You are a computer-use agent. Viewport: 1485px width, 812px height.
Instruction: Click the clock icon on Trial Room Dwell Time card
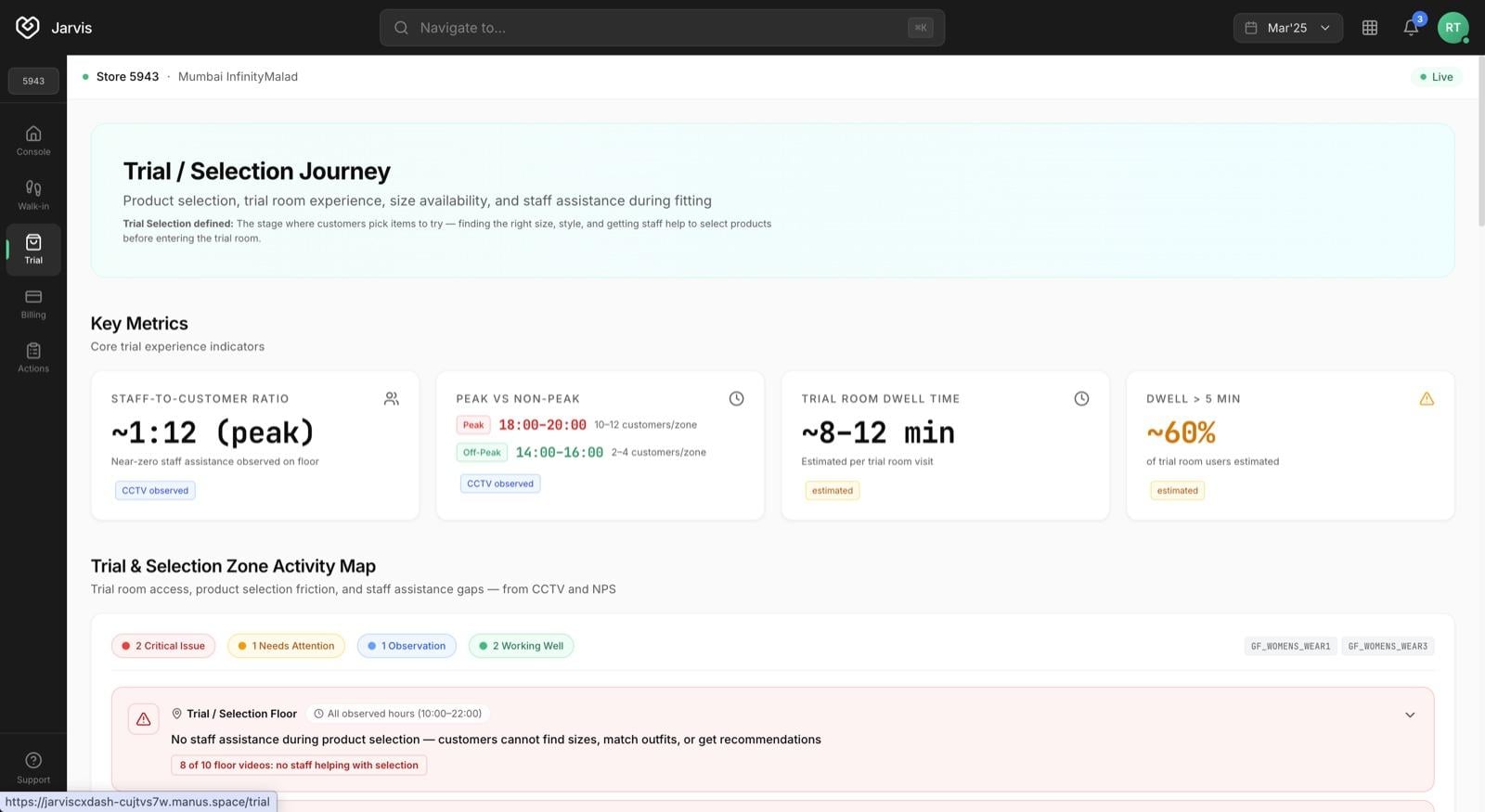[x=1081, y=398]
